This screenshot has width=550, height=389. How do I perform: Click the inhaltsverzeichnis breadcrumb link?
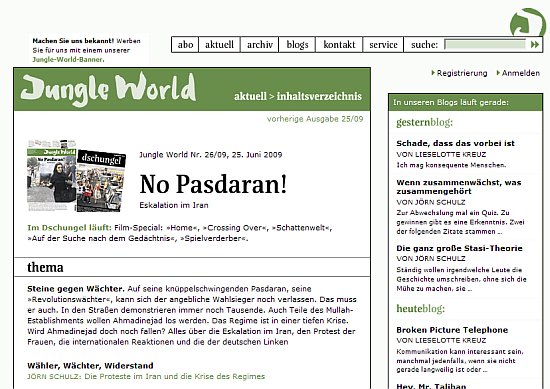click(319, 96)
